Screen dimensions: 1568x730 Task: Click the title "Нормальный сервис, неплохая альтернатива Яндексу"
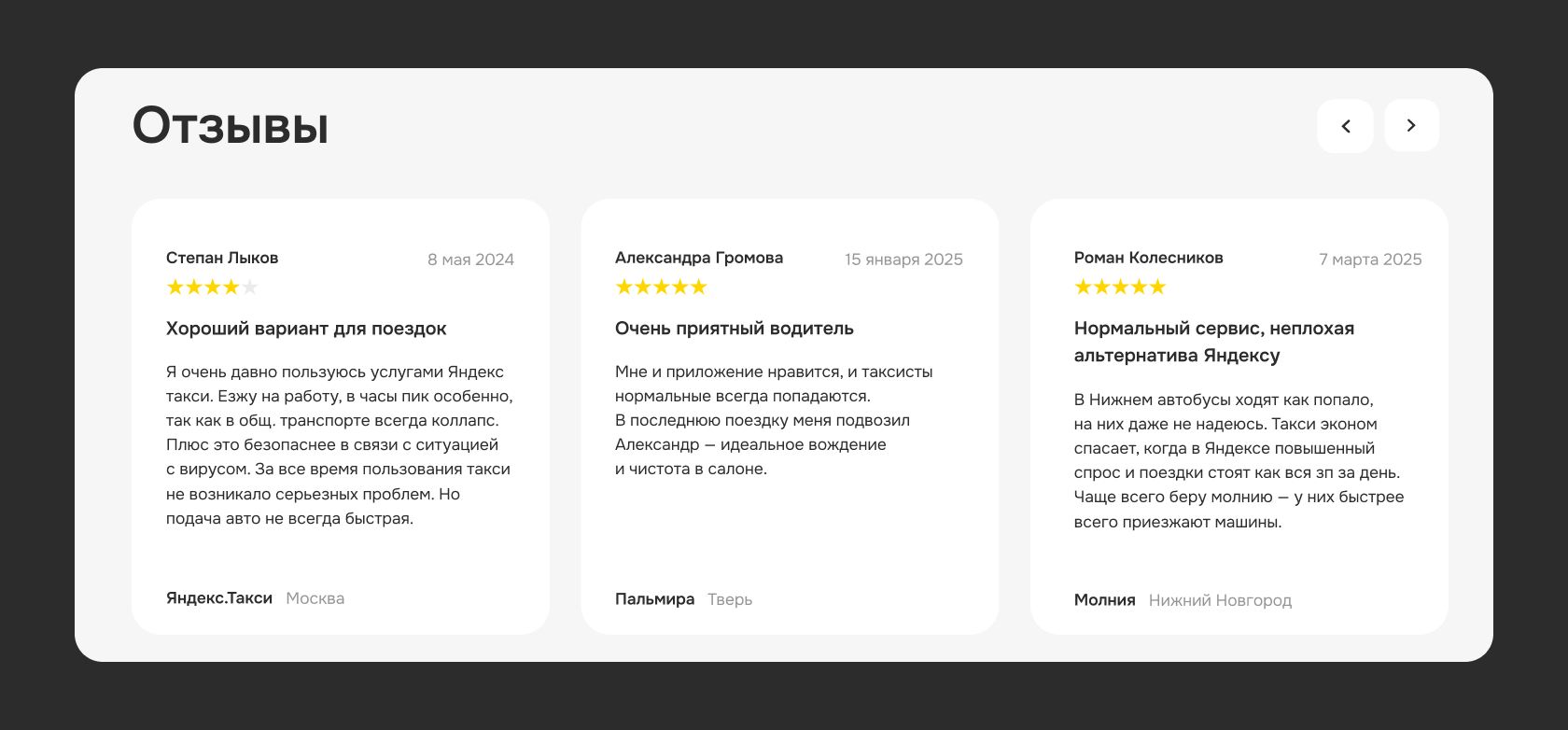(1213, 342)
